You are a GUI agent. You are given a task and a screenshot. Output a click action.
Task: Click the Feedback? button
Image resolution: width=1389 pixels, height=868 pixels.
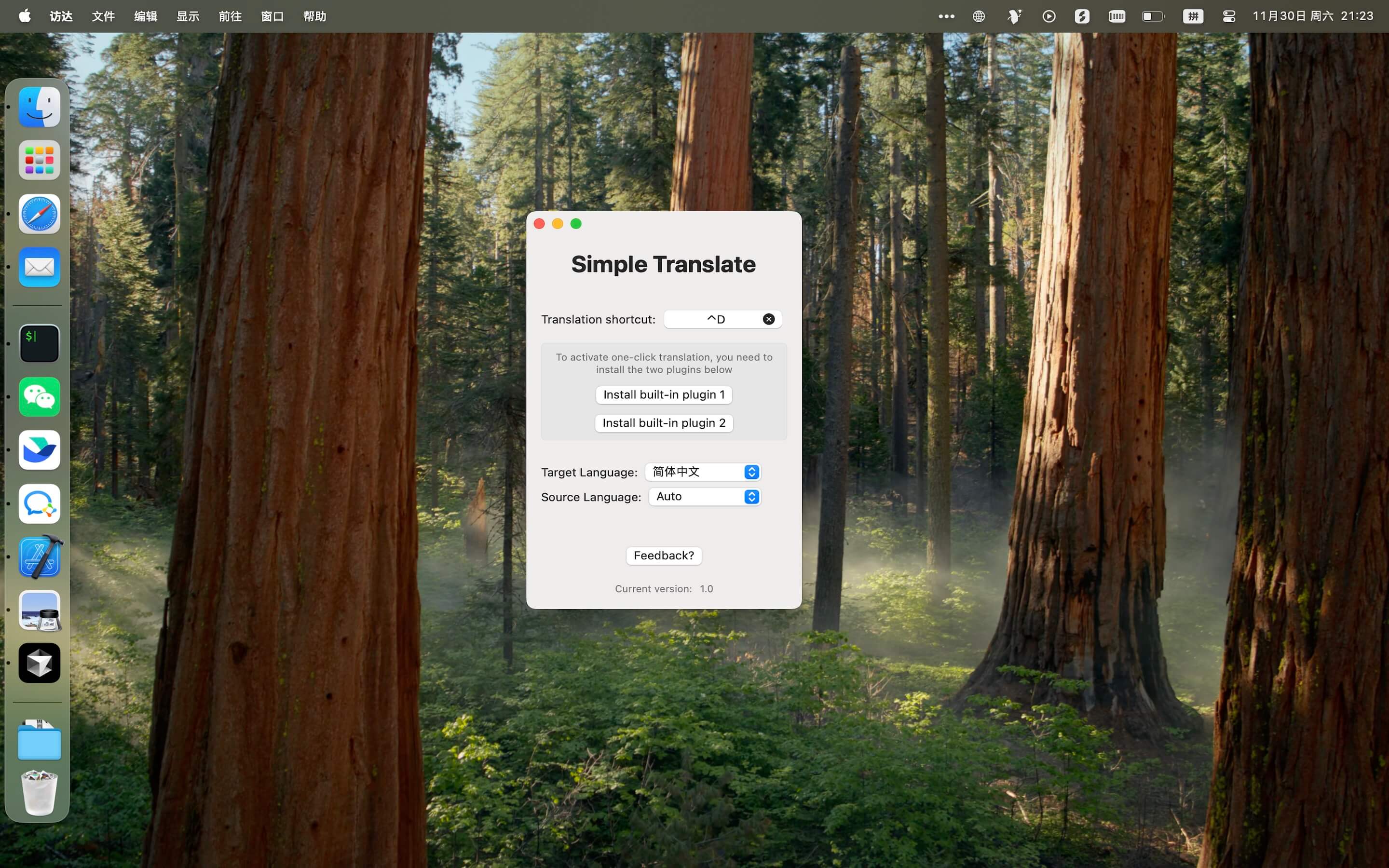click(x=664, y=556)
